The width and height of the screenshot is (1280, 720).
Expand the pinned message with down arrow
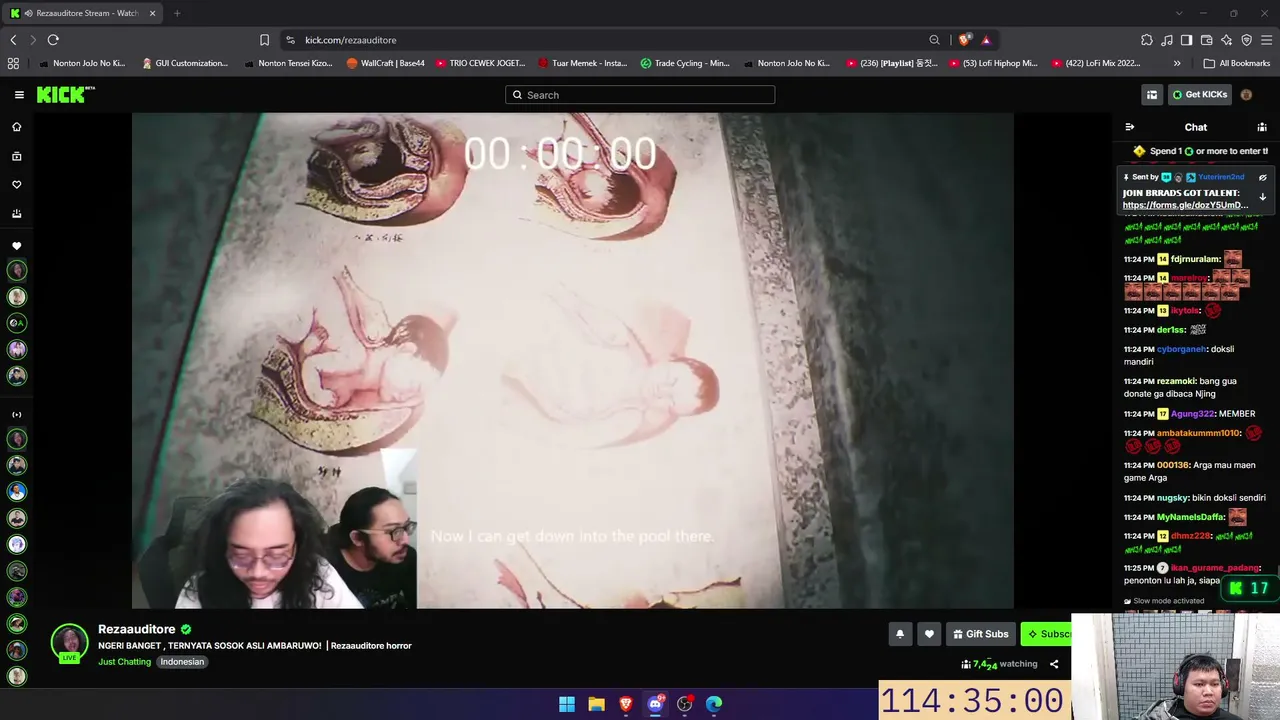pyautogui.click(x=1262, y=197)
